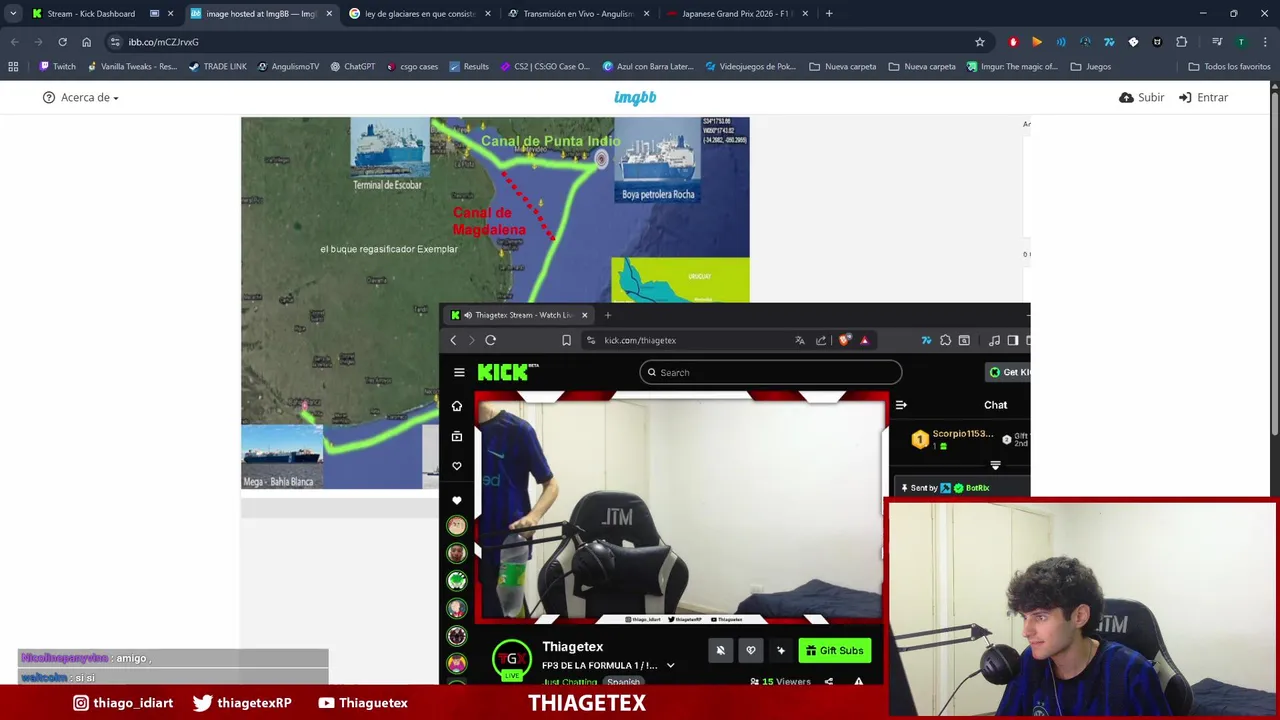Close the Stream - Kick Dashboard tab

point(171,14)
